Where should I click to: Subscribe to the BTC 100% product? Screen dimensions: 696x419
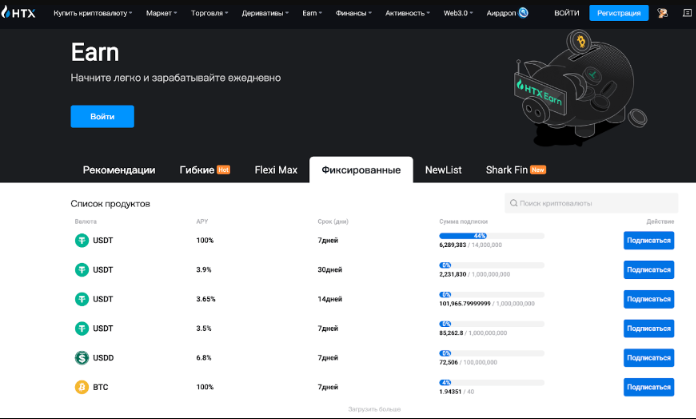point(649,387)
